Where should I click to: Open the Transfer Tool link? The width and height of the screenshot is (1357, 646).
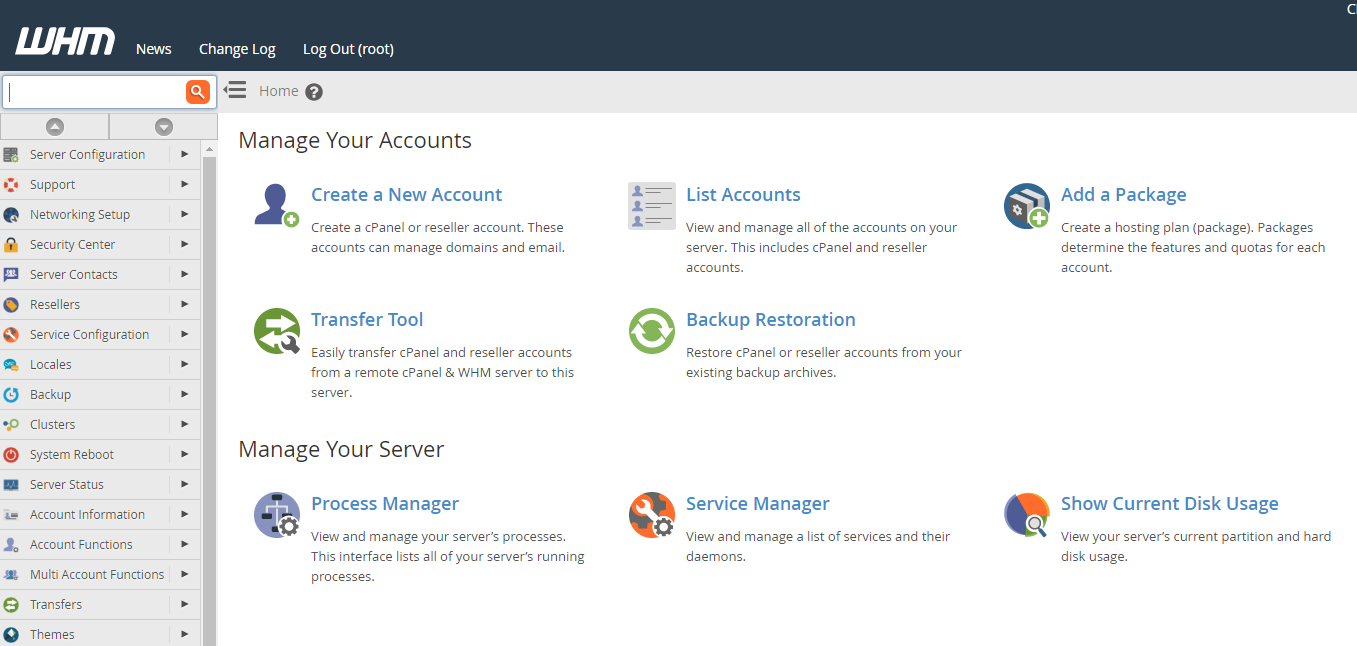pyautogui.click(x=367, y=320)
